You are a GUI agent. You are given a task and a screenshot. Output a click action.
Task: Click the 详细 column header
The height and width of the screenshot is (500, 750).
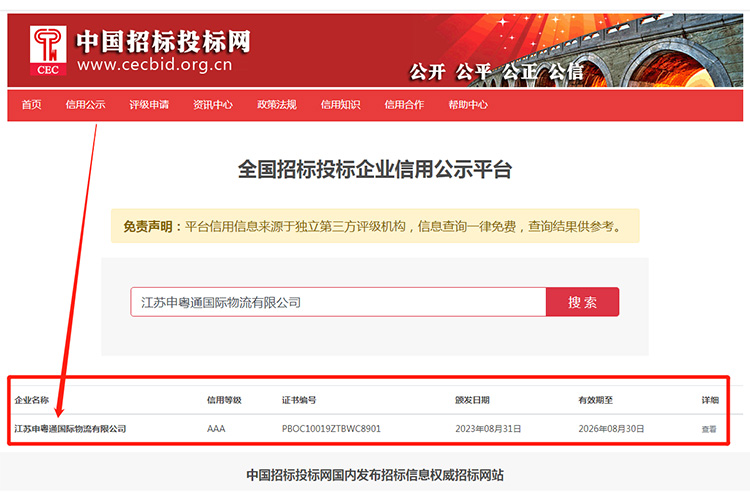pos(710,400)
